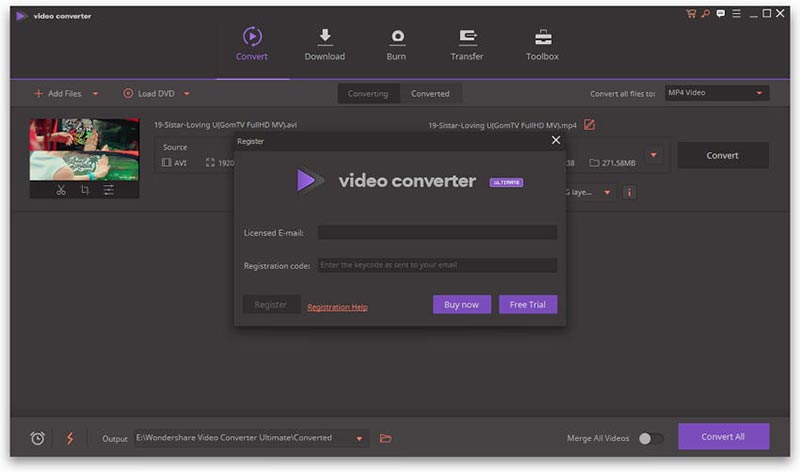Click the scissors trim icon under the thumbnail
The height and width of the screenshot is (472, 800).
pyautogui.click(x=61, y=190)
